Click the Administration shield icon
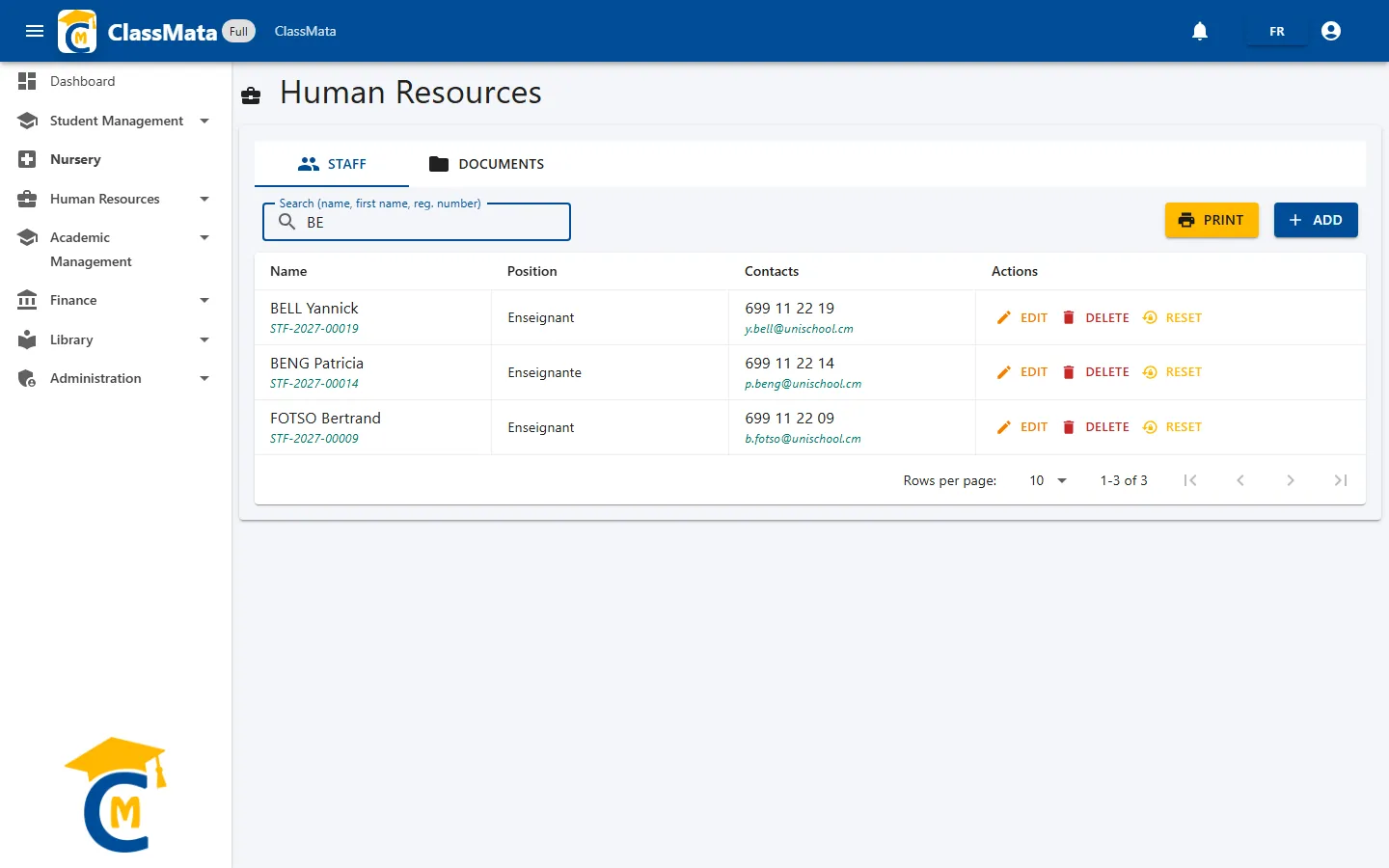 27,378
